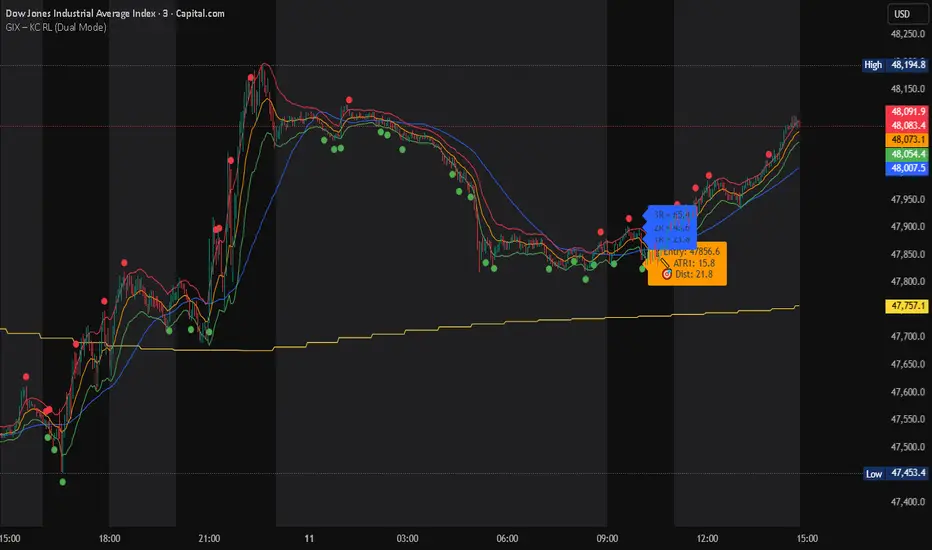Click the 09:00 time axis label
Image resolution: width=932 pixels, height=550 pixels.
[607, 539]
